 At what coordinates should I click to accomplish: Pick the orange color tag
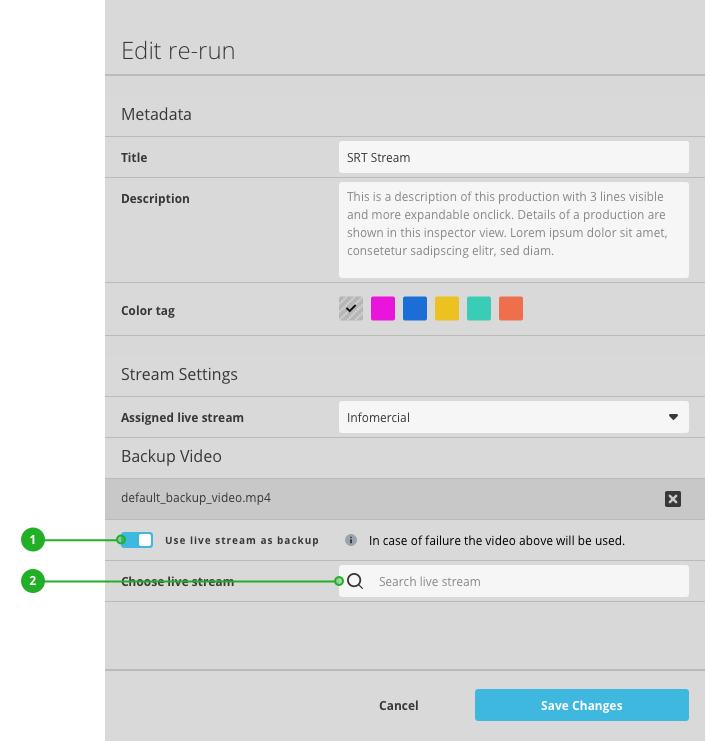click(x=511, y=309)
